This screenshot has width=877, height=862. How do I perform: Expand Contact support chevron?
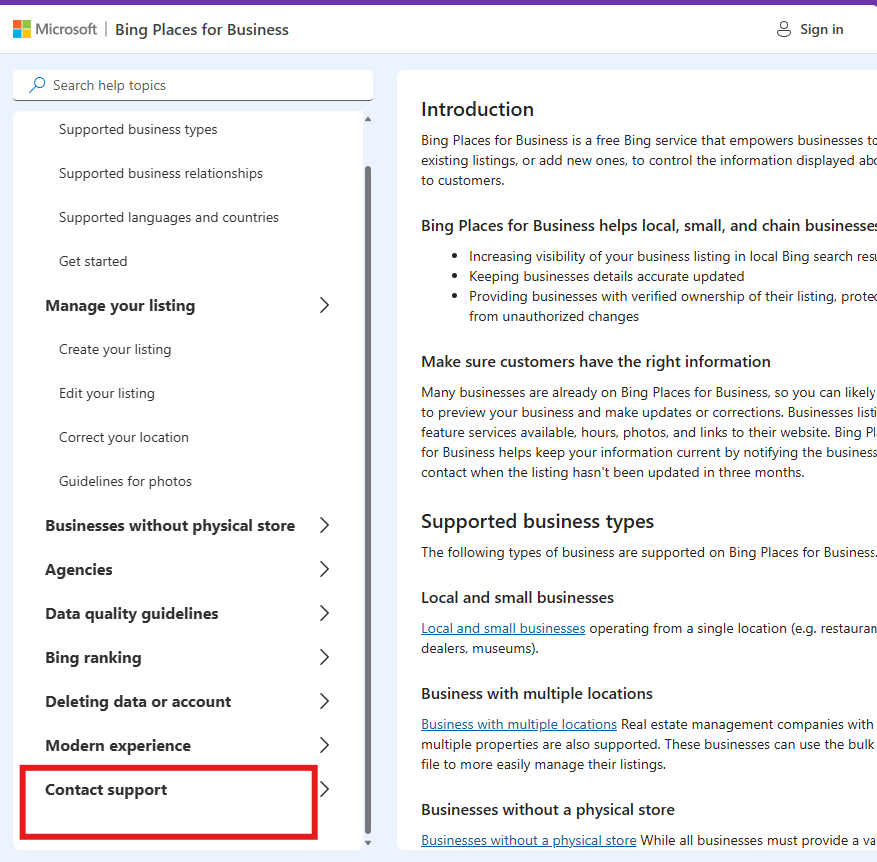(x=325, y=789)
